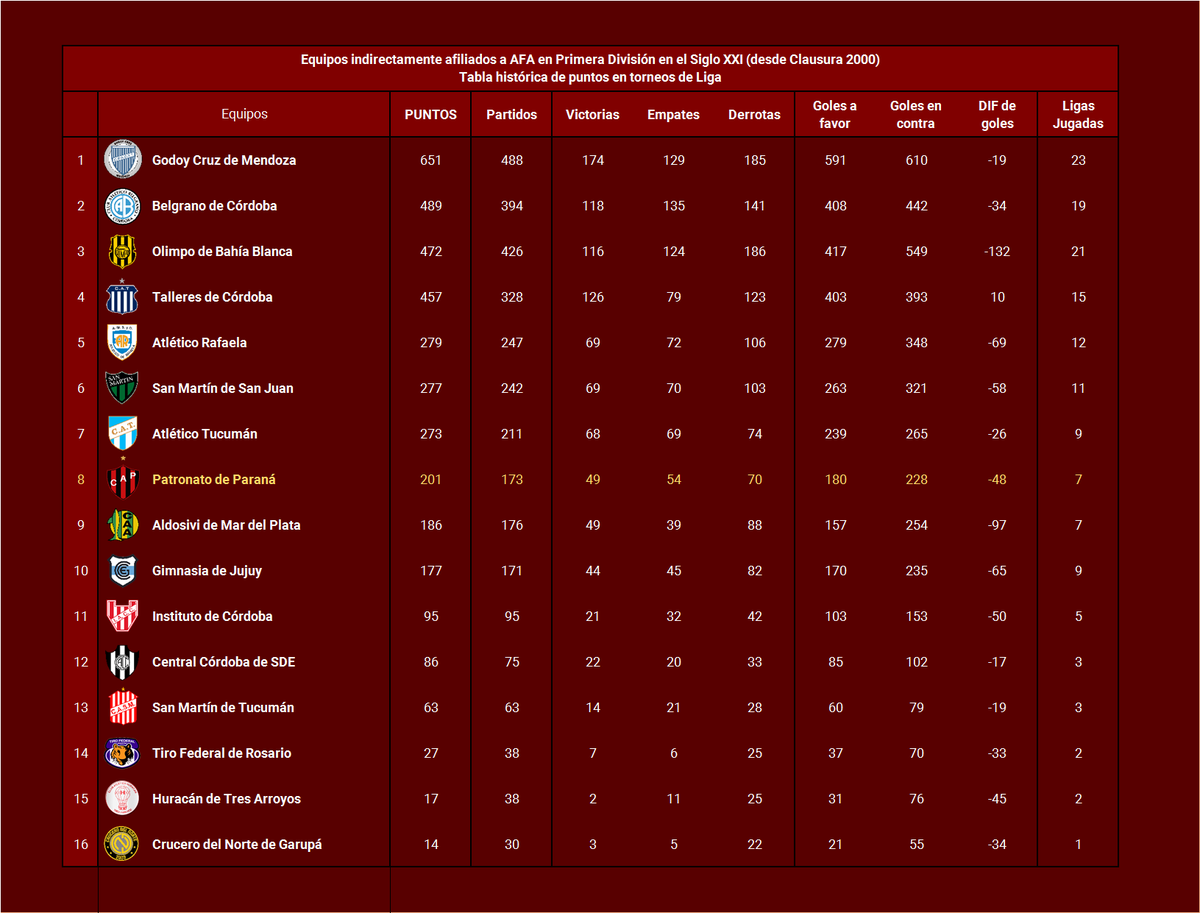
Task: Click Olimpo points value 472
Action: point(431,251)
